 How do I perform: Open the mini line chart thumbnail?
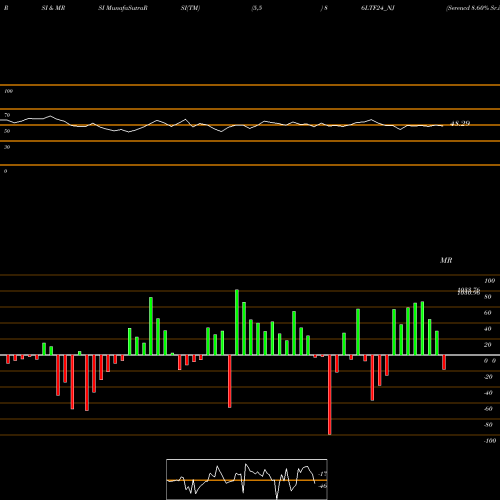coord(247,479)
